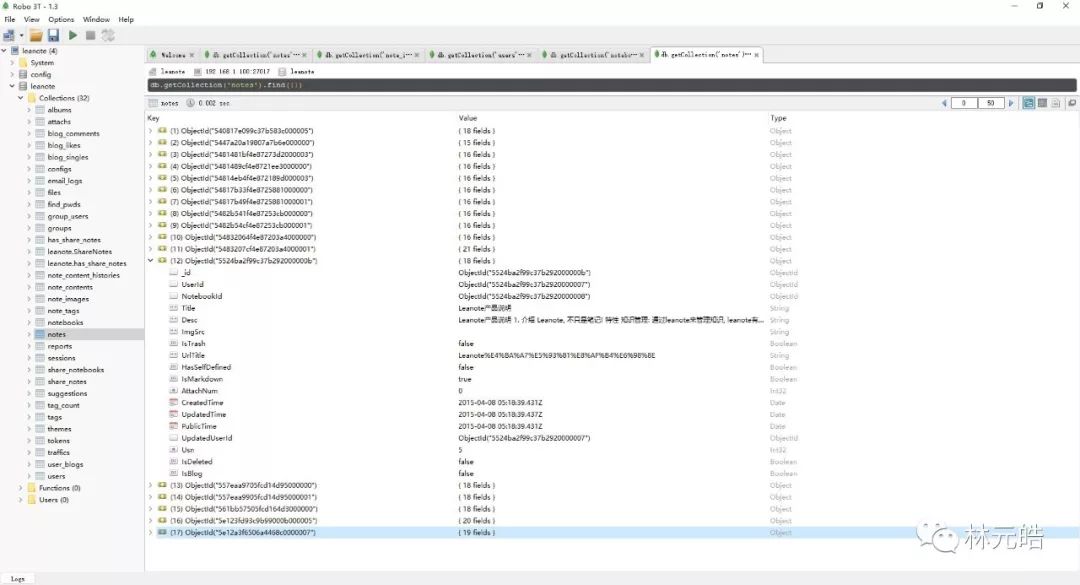Select the IsMarkdown field row
Viewport: 1080px width, 585px height.
pyautogui.click(x=612, y=379)
